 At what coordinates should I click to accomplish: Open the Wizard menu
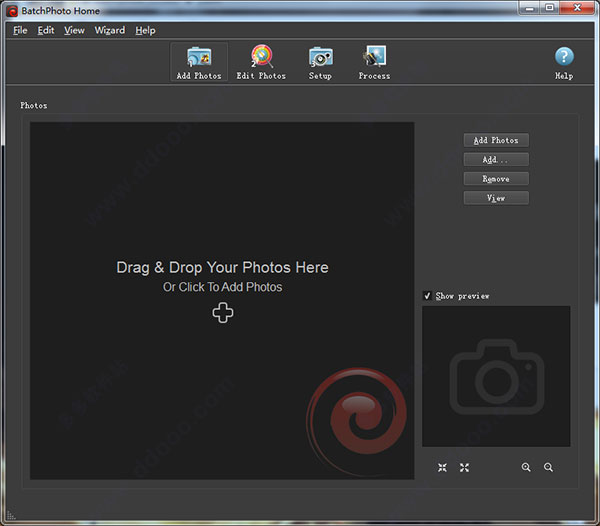pos(110,30)
